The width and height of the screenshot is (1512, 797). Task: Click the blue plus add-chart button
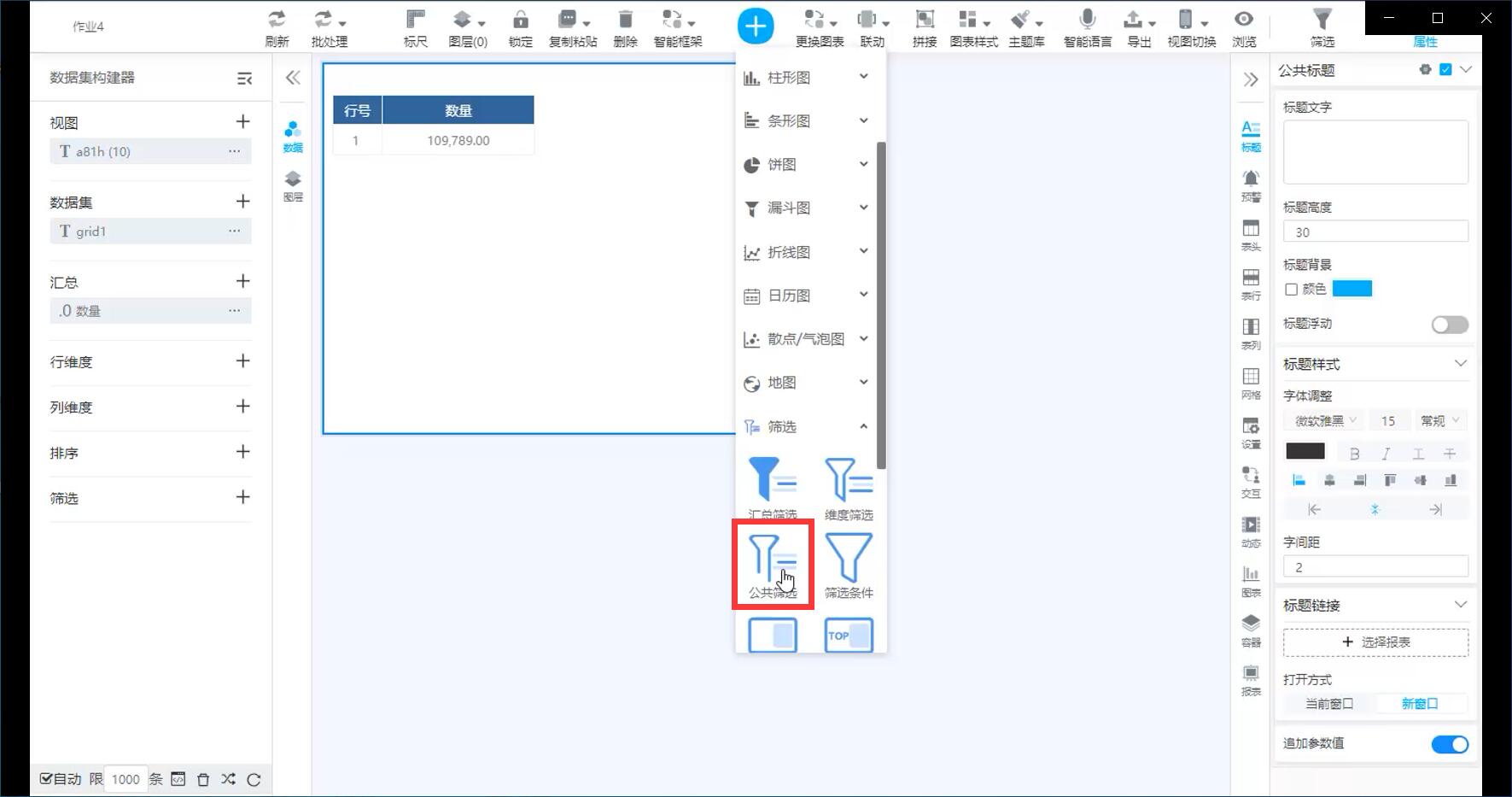click(x=756, y=26)
